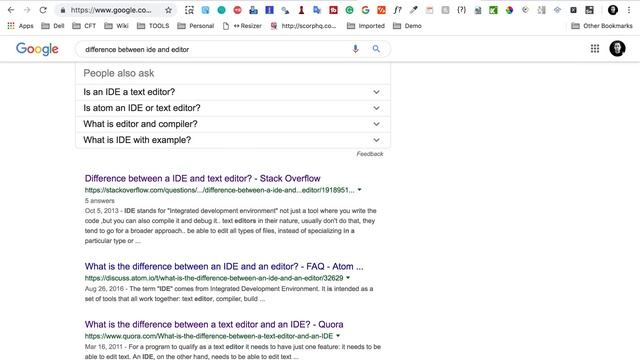Image resolution: width=640 pixels, height=360 pixels.
Task: Expand 'What is IDE with example?'
Action: tap(233, 140)
